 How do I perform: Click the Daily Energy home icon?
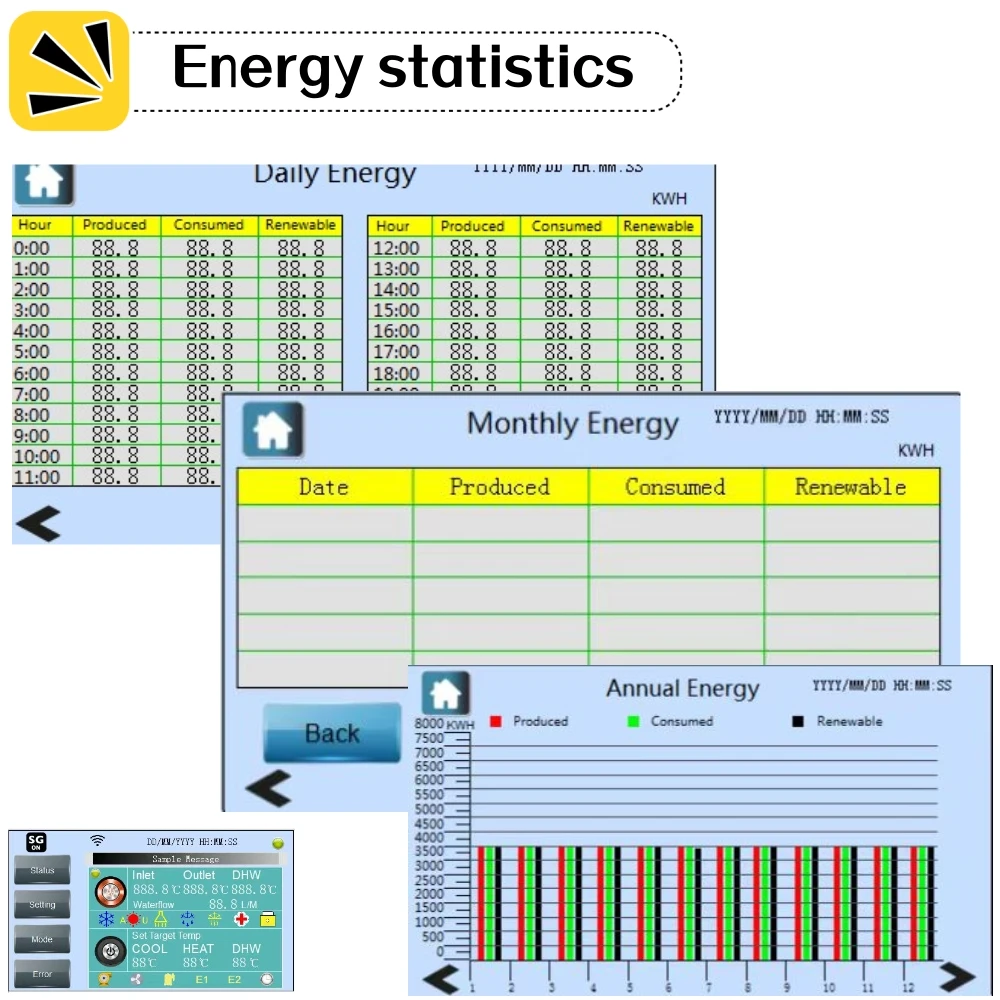coord(43,182)
